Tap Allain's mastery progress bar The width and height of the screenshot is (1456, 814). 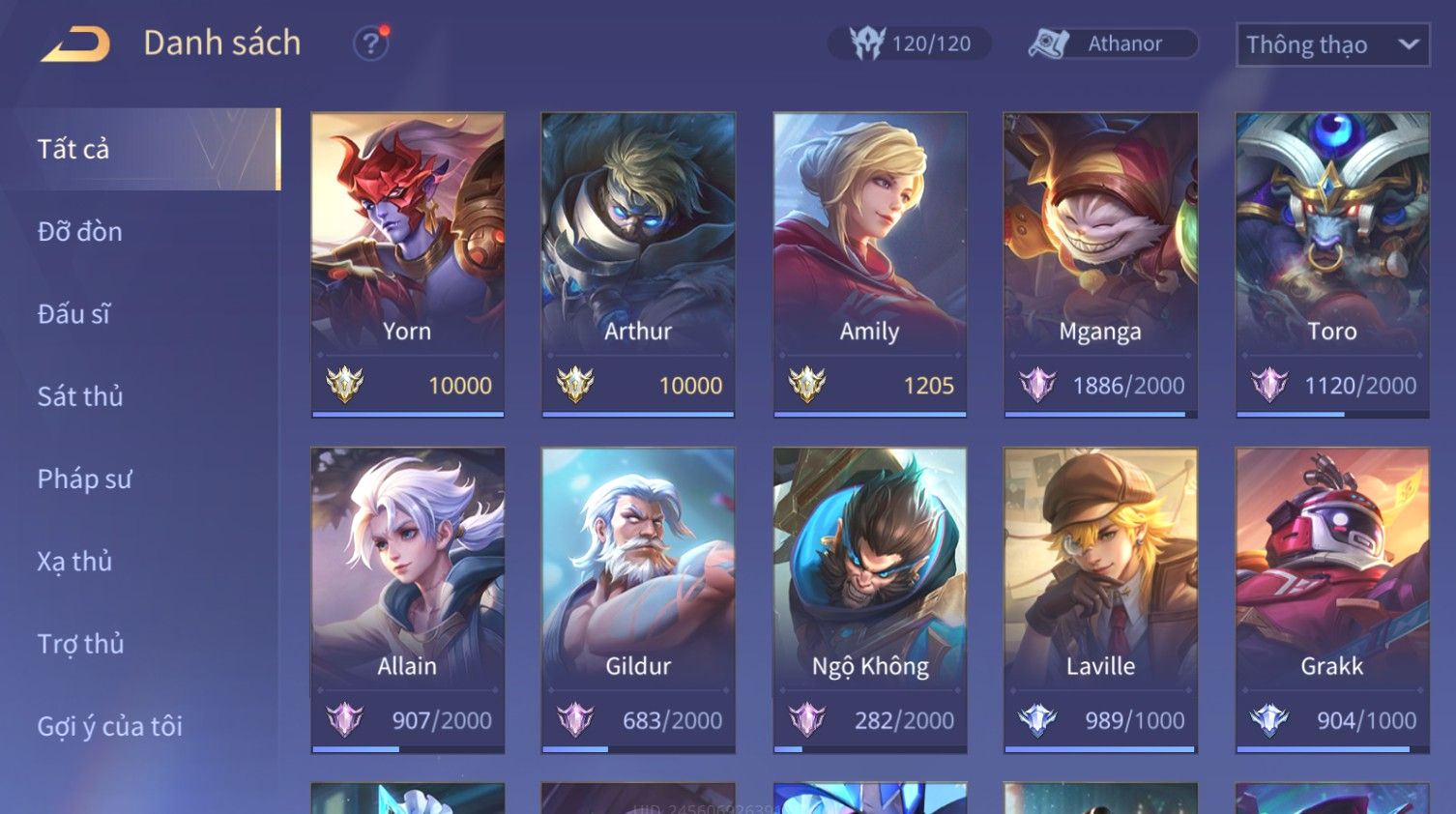coord(407,749)
